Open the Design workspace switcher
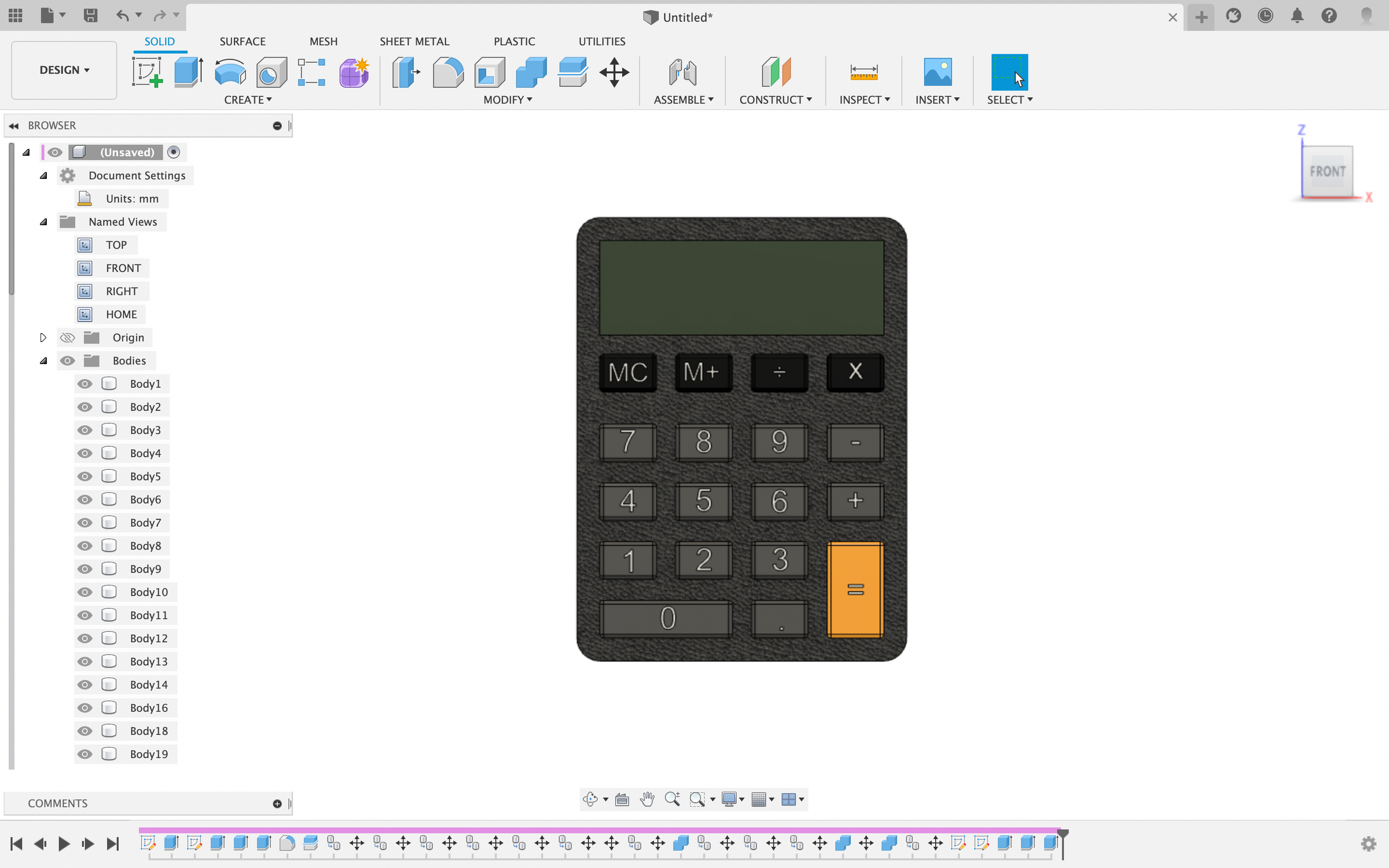Viewport: 1389px width, 868px height. (x=64, y=70)
